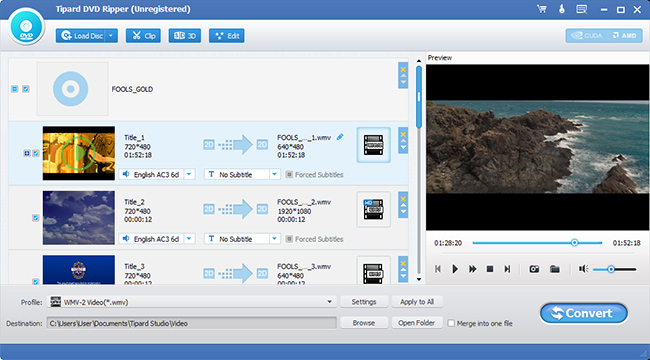This screenshot has width=650, height=360.
Task: Click Title_1 2D to 2D conversion arrow
Action: pyautogui.click(x=235, y=145)
